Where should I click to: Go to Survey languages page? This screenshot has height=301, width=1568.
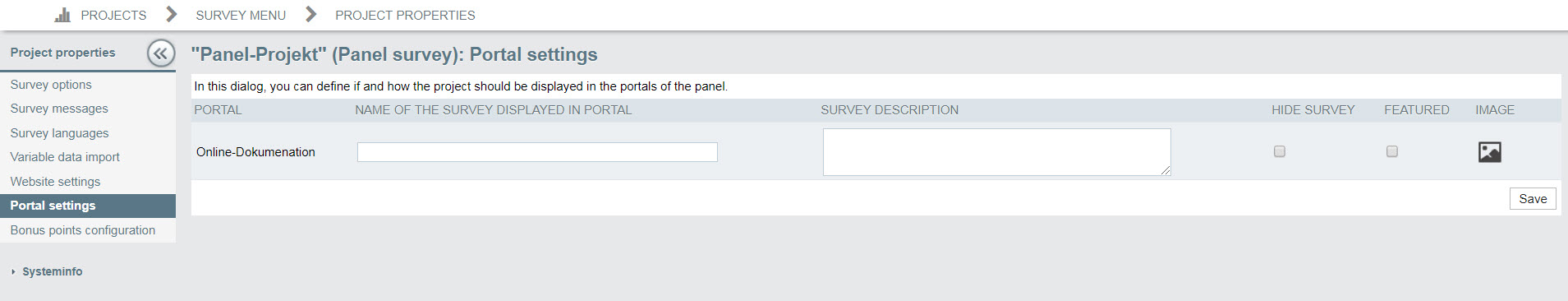coord(59,133)
